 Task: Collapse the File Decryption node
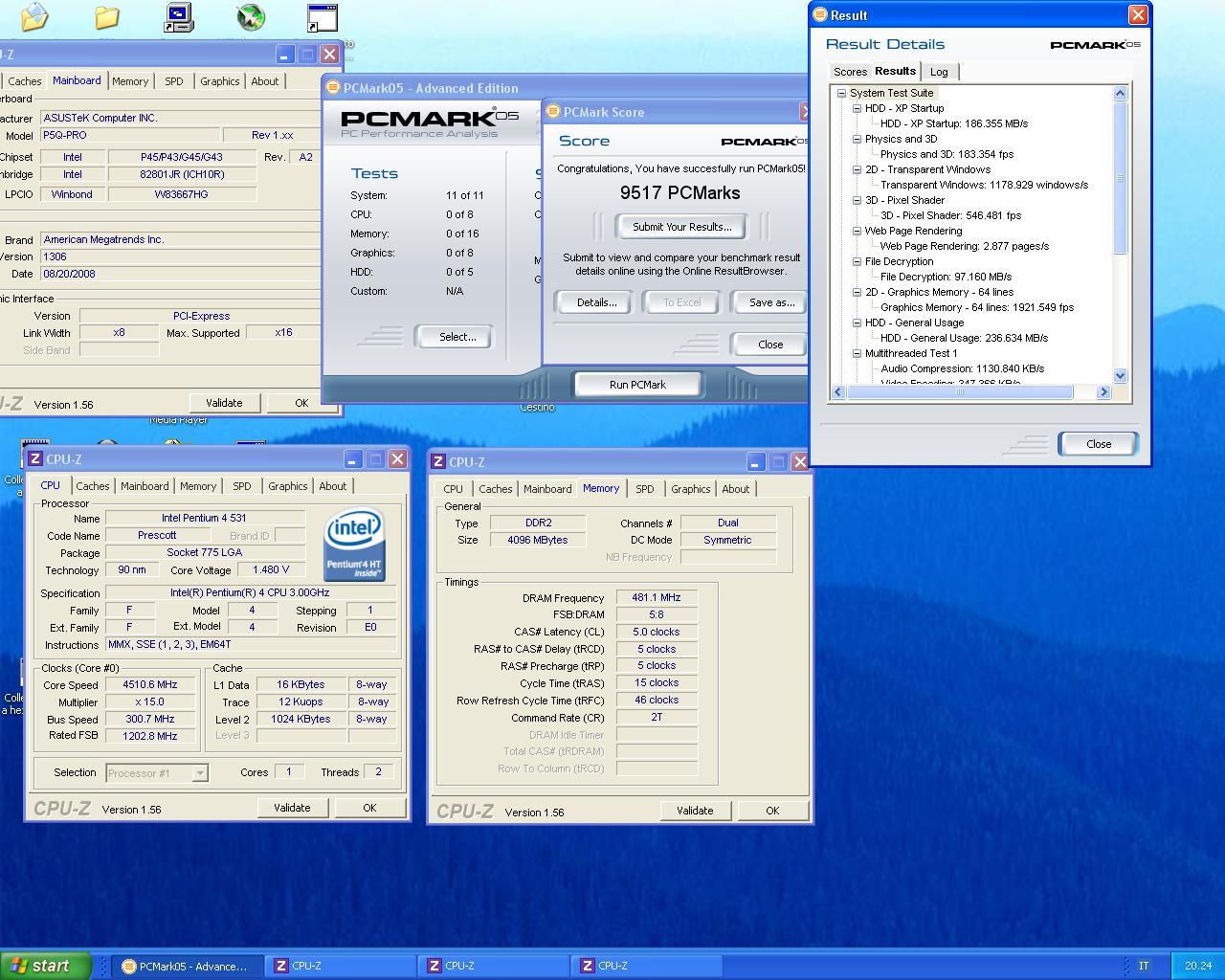click(x=857, y=261)
